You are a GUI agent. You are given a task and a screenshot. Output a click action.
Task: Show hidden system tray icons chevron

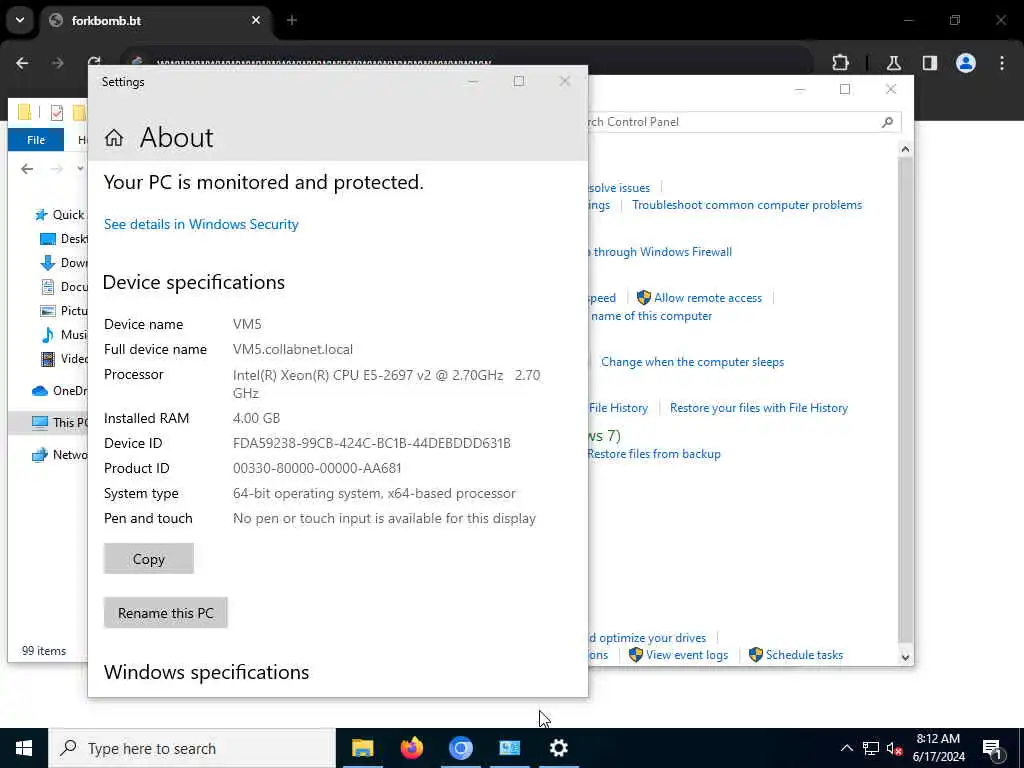(846, 748)
